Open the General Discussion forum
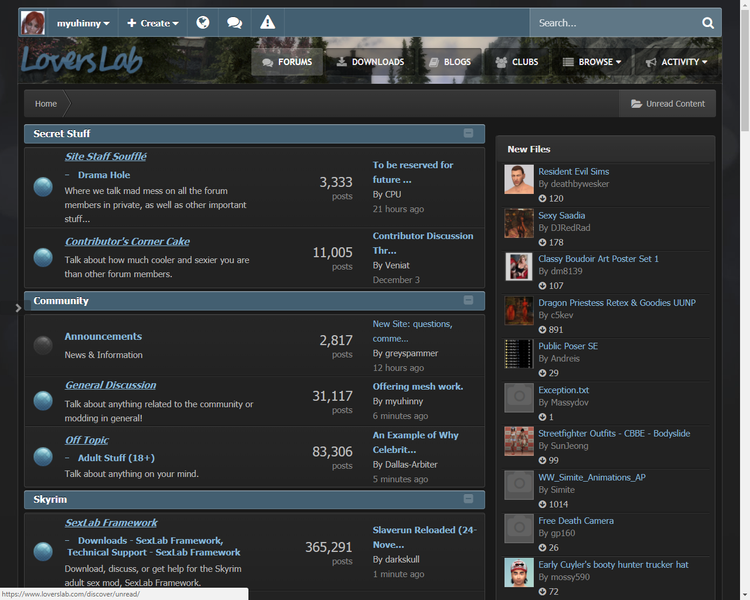This screenshot has width=750, height=600. [110, 385]
